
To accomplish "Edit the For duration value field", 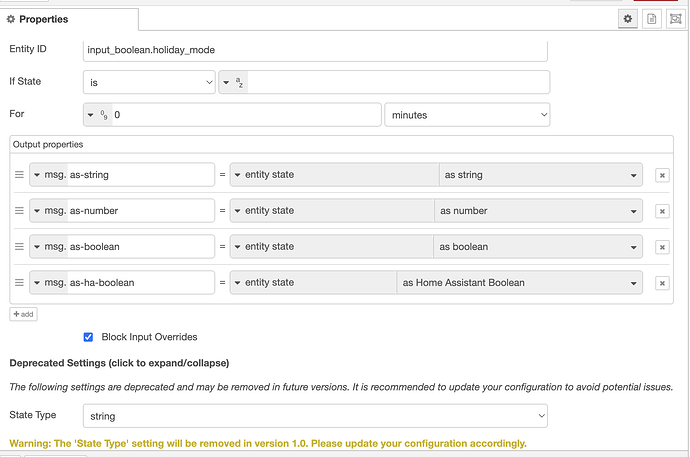I will click(x=246, y=115).
